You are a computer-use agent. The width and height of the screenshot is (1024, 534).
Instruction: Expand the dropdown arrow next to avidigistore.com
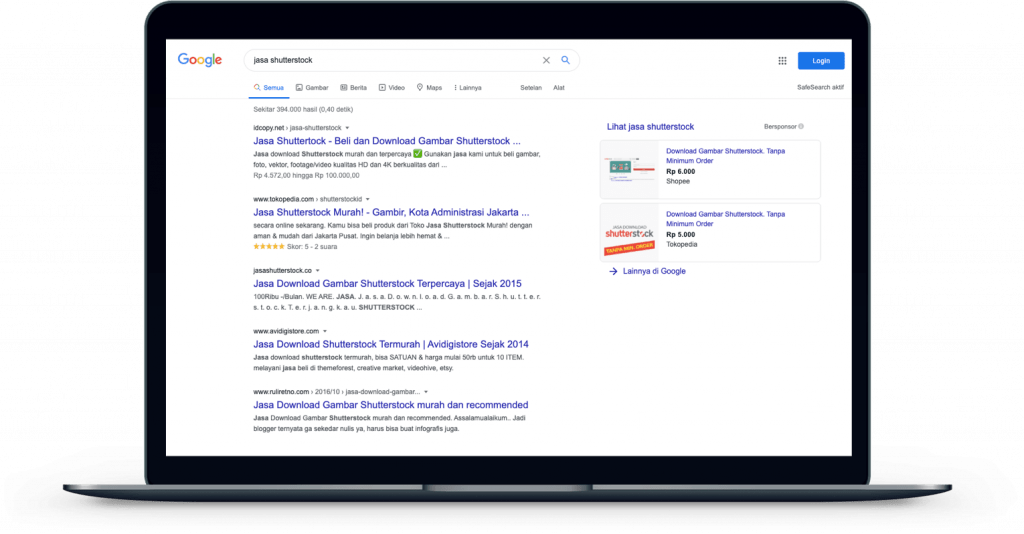(325, 331)
